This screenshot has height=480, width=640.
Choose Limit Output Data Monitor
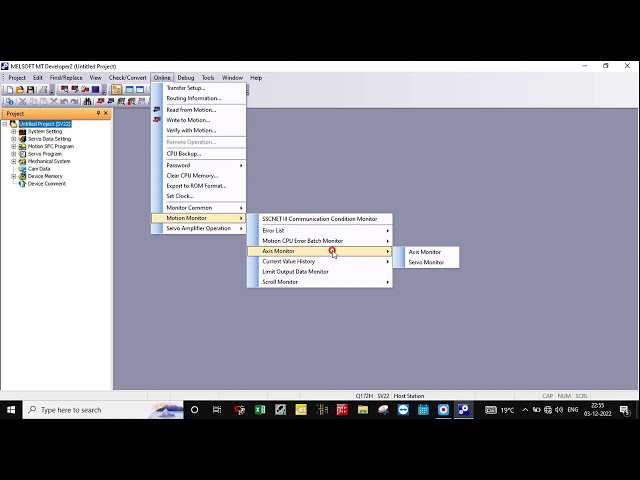[320, 271]
